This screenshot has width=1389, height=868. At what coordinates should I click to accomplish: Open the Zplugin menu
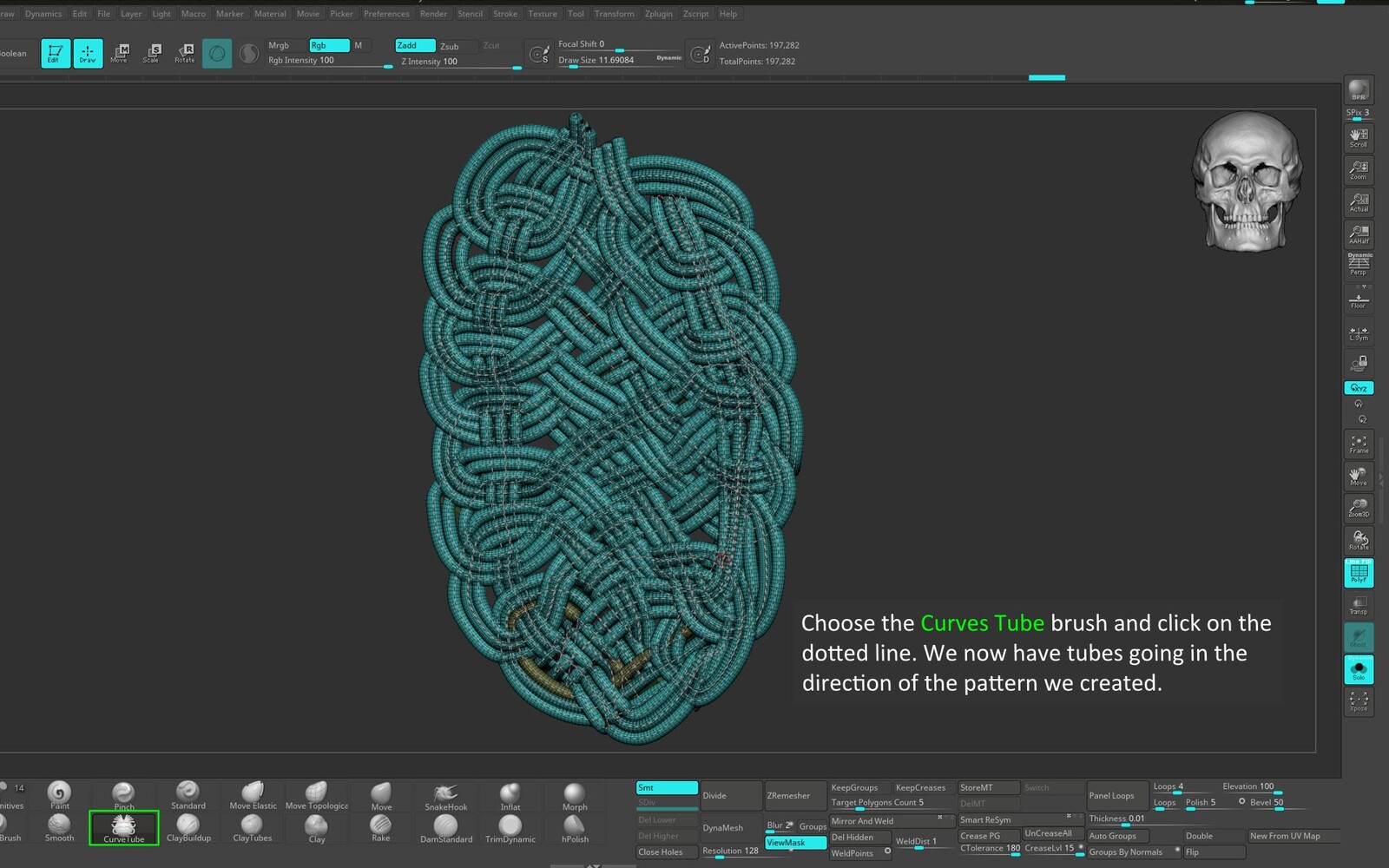point(658,14)
